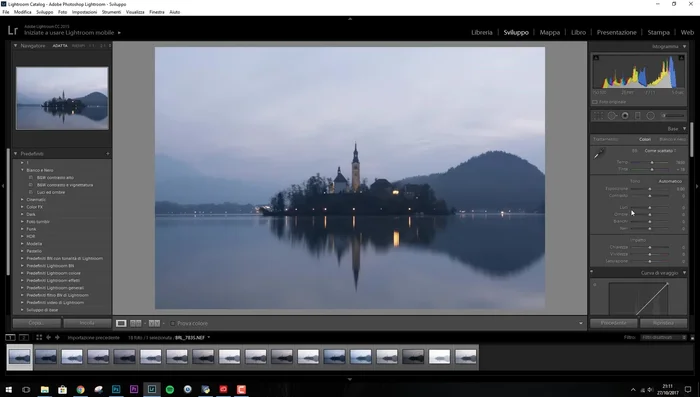Viewport: 700px width, 397px height.
Task: Expand the Cinematic presets folder
Action: 22,200
